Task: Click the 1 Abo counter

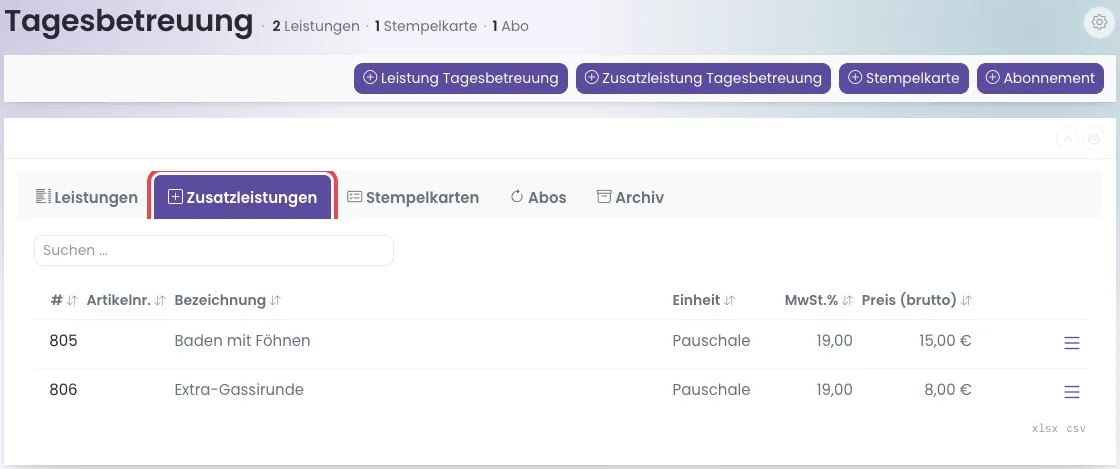Action: (510, 26)
